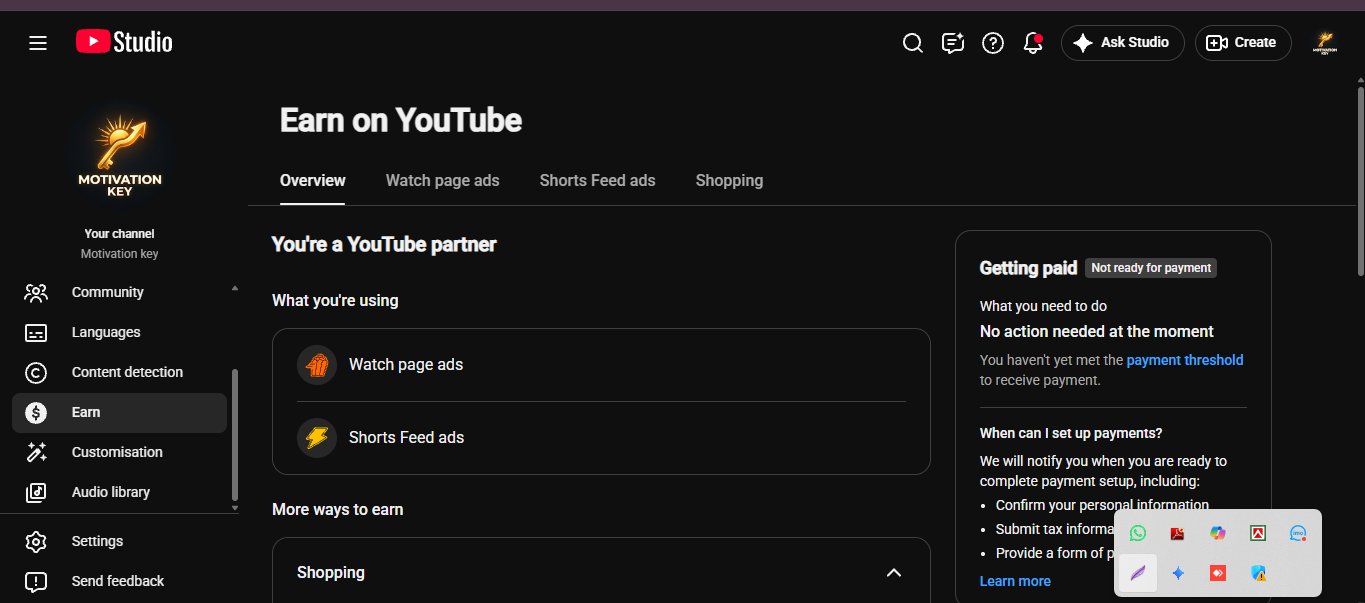Click the 'No action needed at the moment' text

pos(1097,332)
